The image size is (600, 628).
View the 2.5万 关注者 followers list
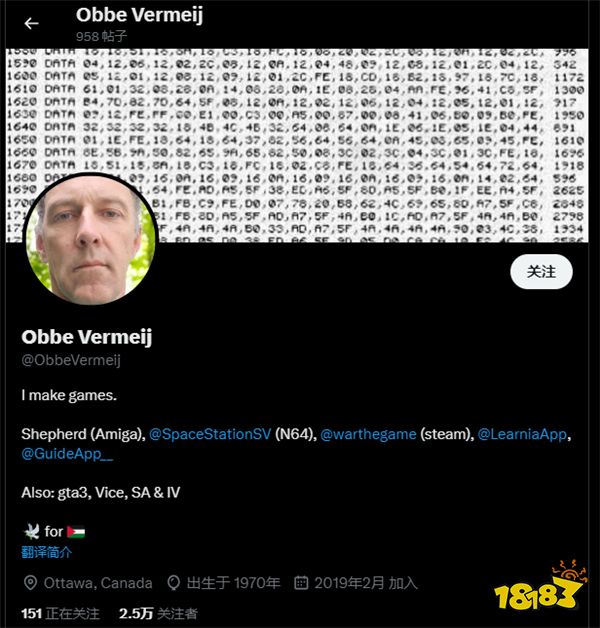coord(158,614)
